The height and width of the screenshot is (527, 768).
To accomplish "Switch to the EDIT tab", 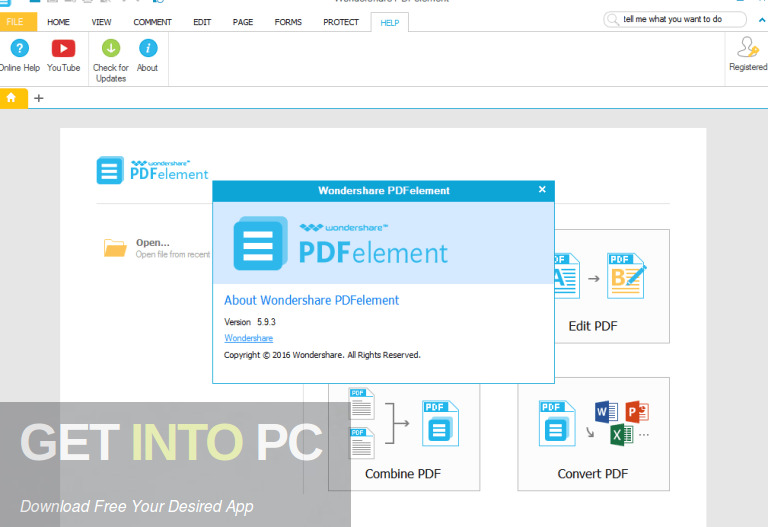I will [202, 22].
